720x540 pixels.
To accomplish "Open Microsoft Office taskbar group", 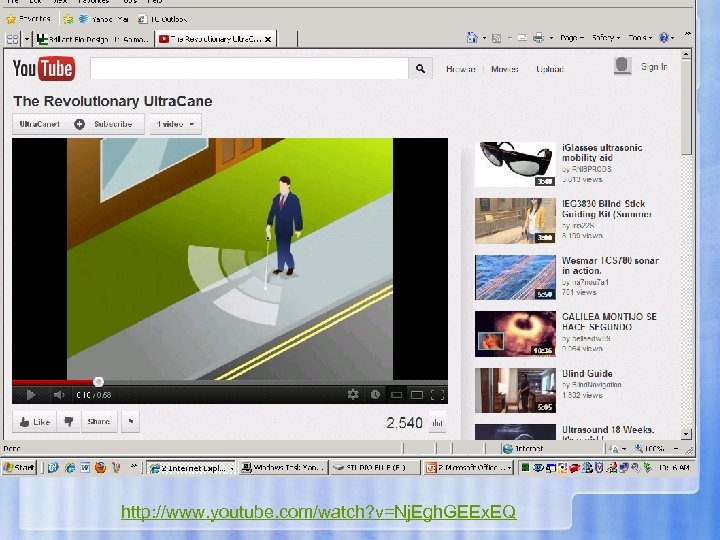I will [x=469, y=468].
